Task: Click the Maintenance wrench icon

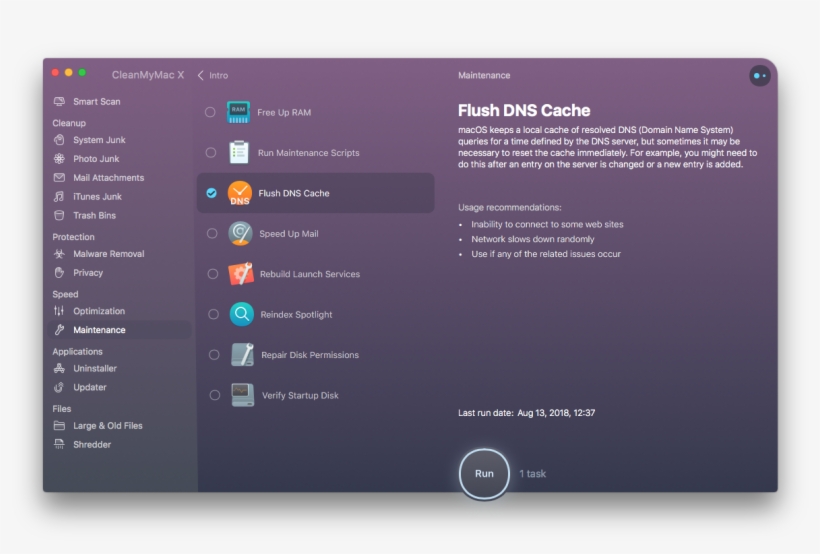Action: (x=59, y=330)
